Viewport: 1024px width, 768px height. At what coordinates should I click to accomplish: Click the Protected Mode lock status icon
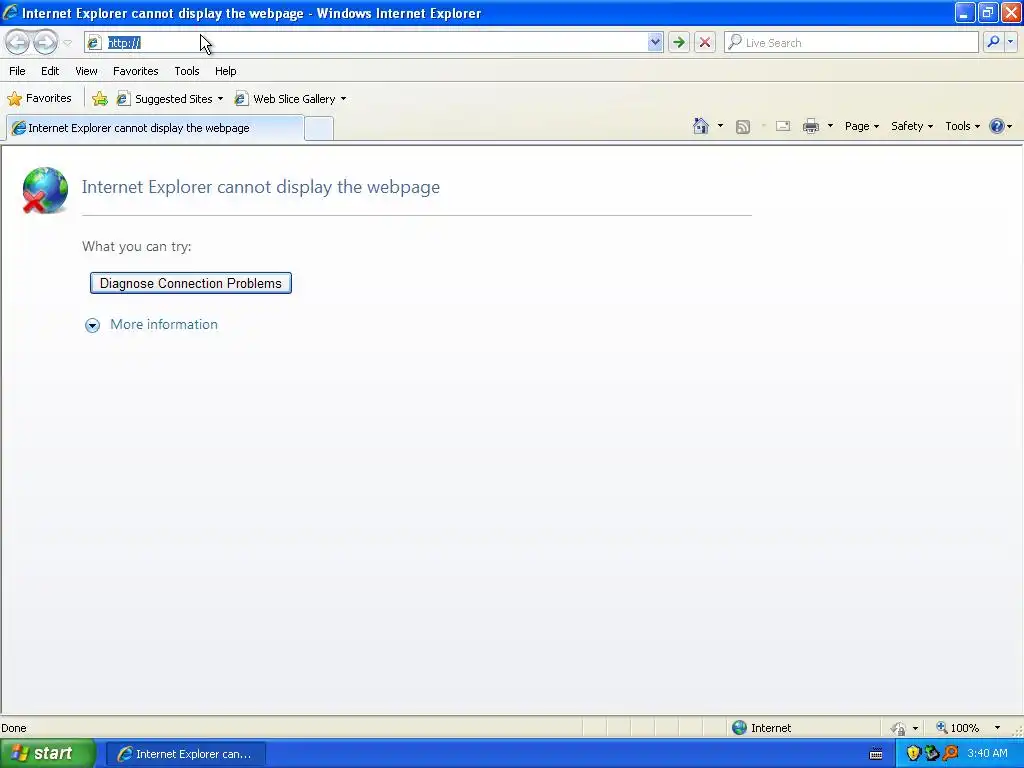coord(899,728)
